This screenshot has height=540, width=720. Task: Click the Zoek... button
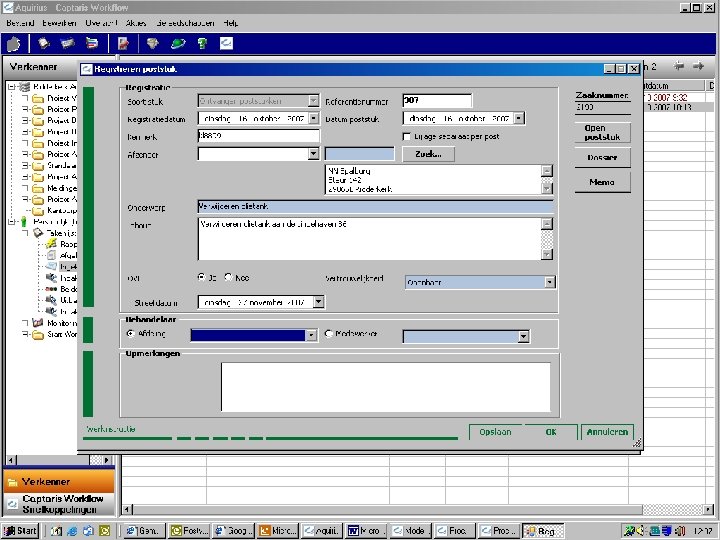[428, 154]
